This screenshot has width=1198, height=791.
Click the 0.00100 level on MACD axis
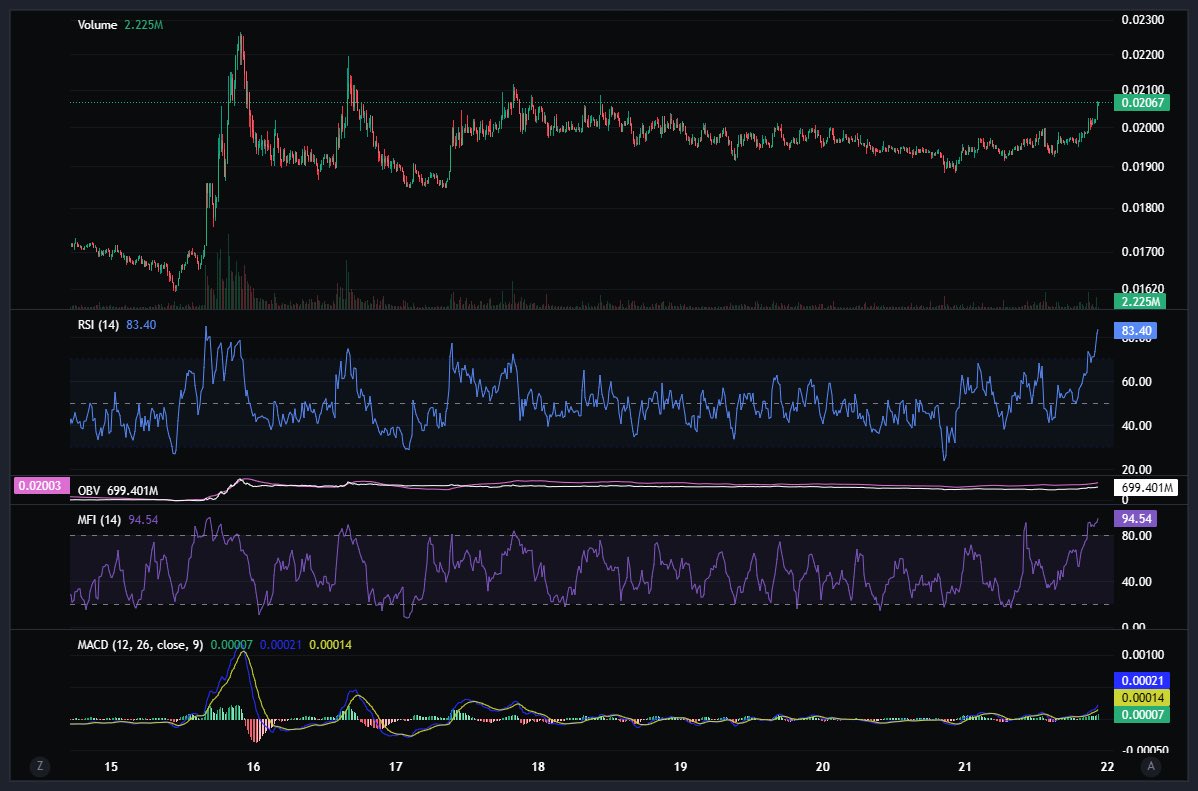[1142, 655]
